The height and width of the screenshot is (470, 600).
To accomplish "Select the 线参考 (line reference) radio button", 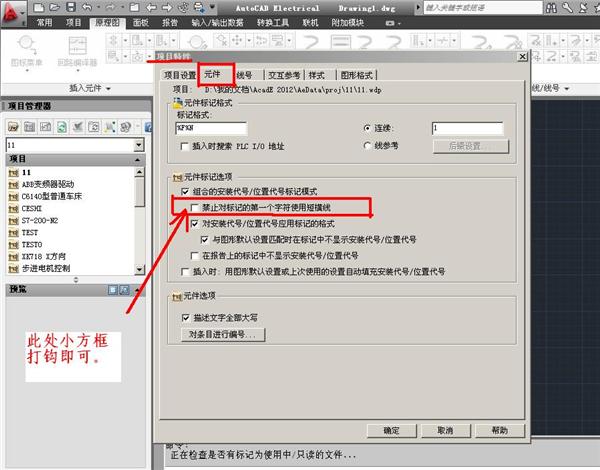I will [x=367, y=145].
